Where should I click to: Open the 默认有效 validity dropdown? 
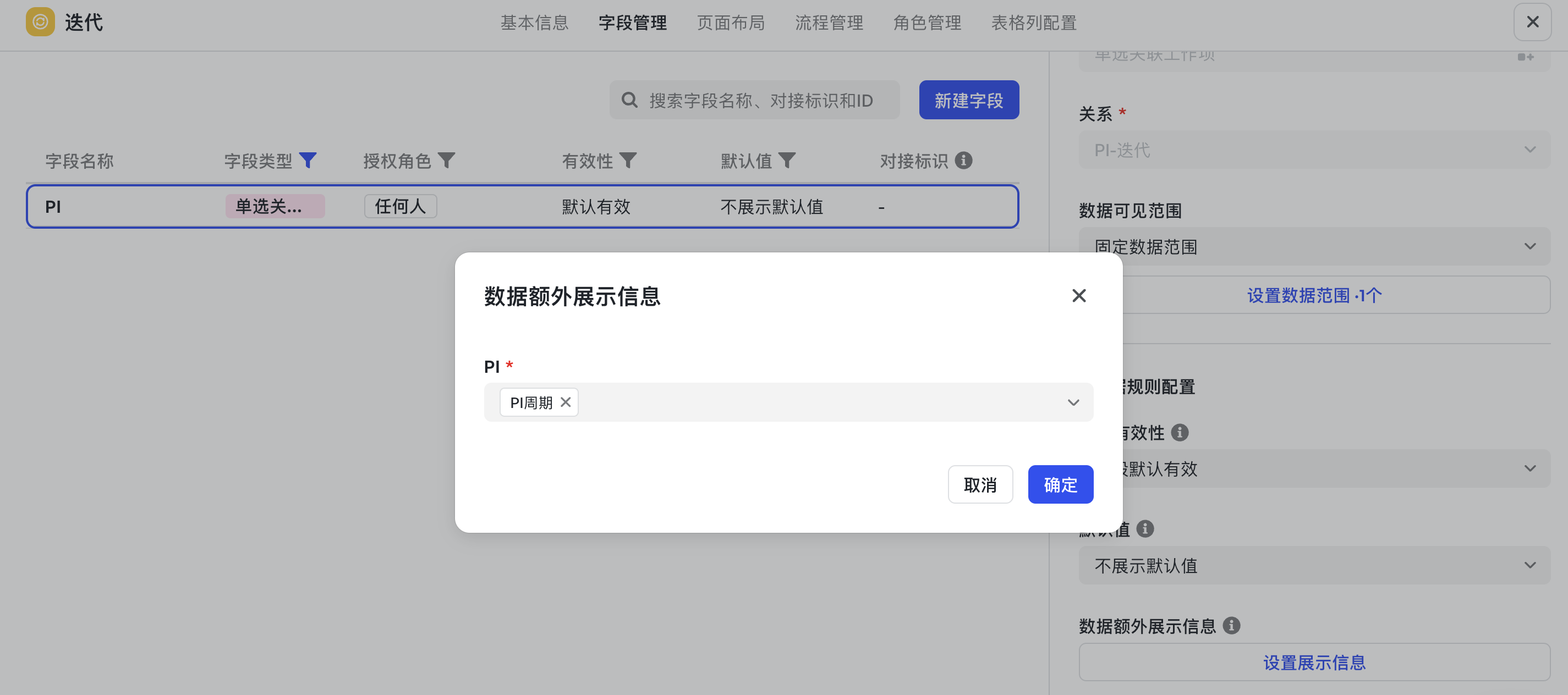tap(1314, 468)
